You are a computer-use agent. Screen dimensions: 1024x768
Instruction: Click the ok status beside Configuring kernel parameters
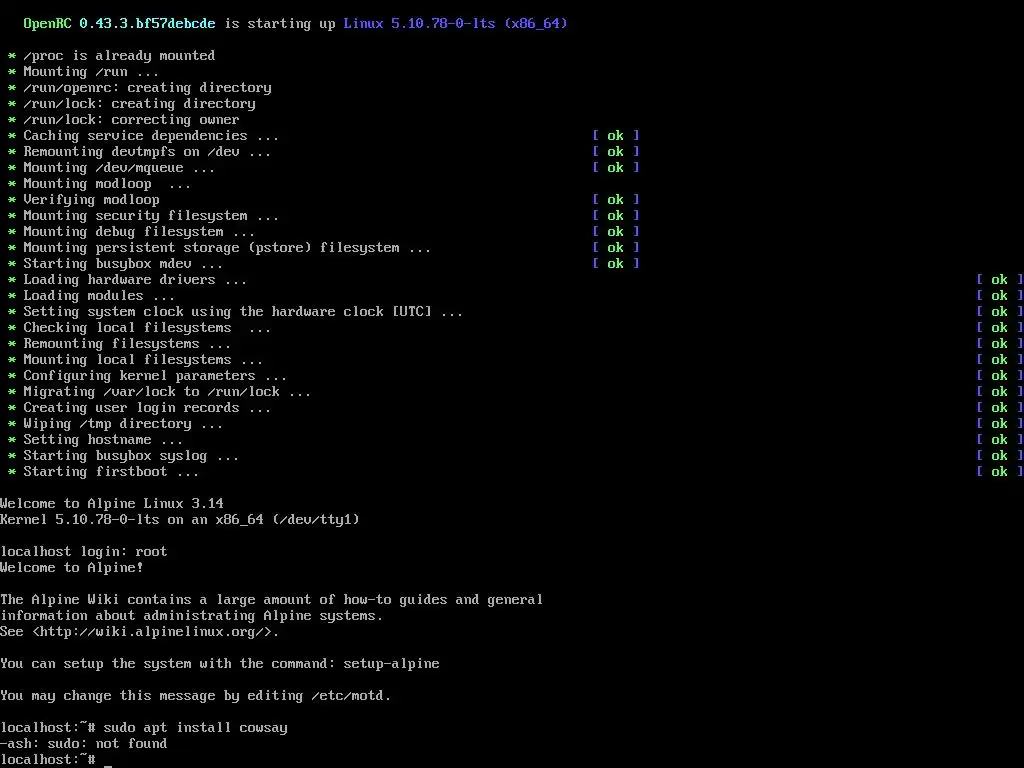[x=999, y=376]
